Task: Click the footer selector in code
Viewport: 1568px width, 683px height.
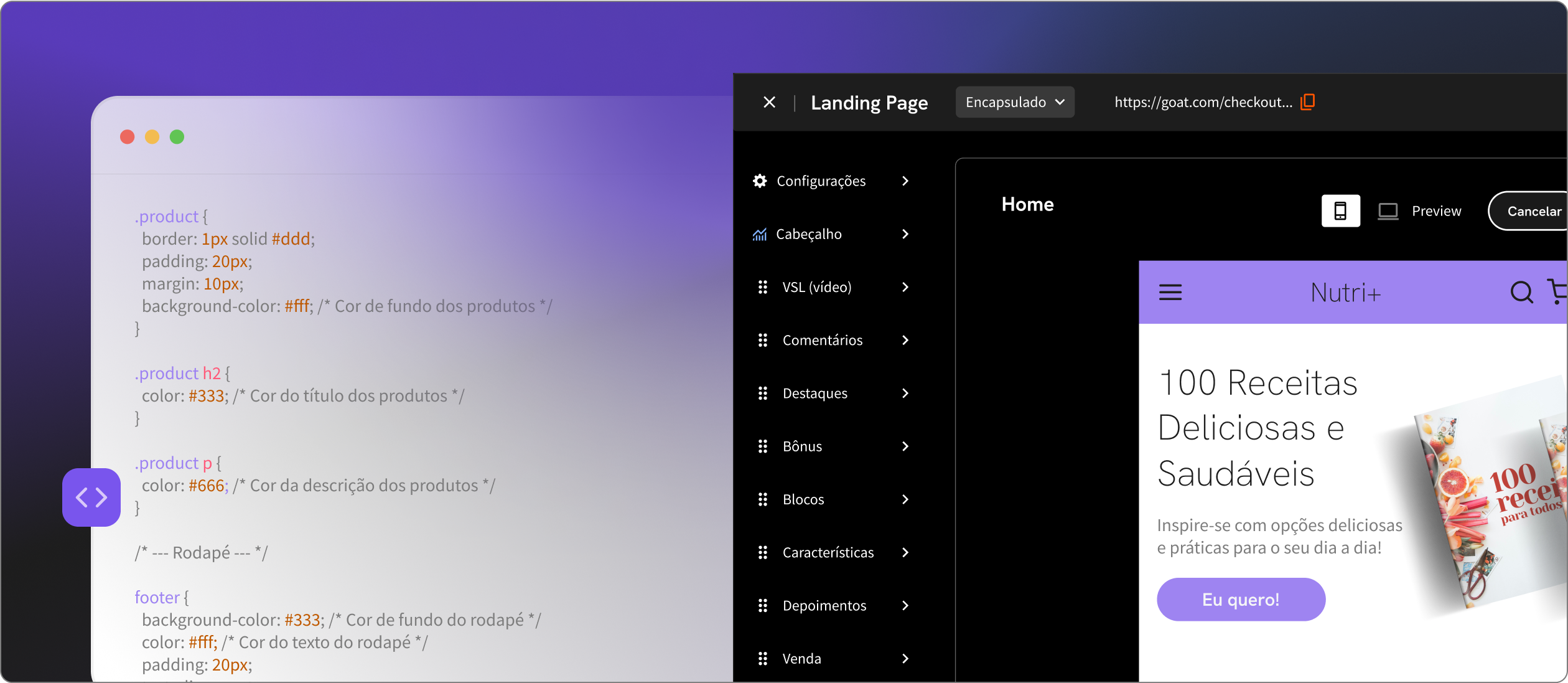Action: click(x=157, y=597)
